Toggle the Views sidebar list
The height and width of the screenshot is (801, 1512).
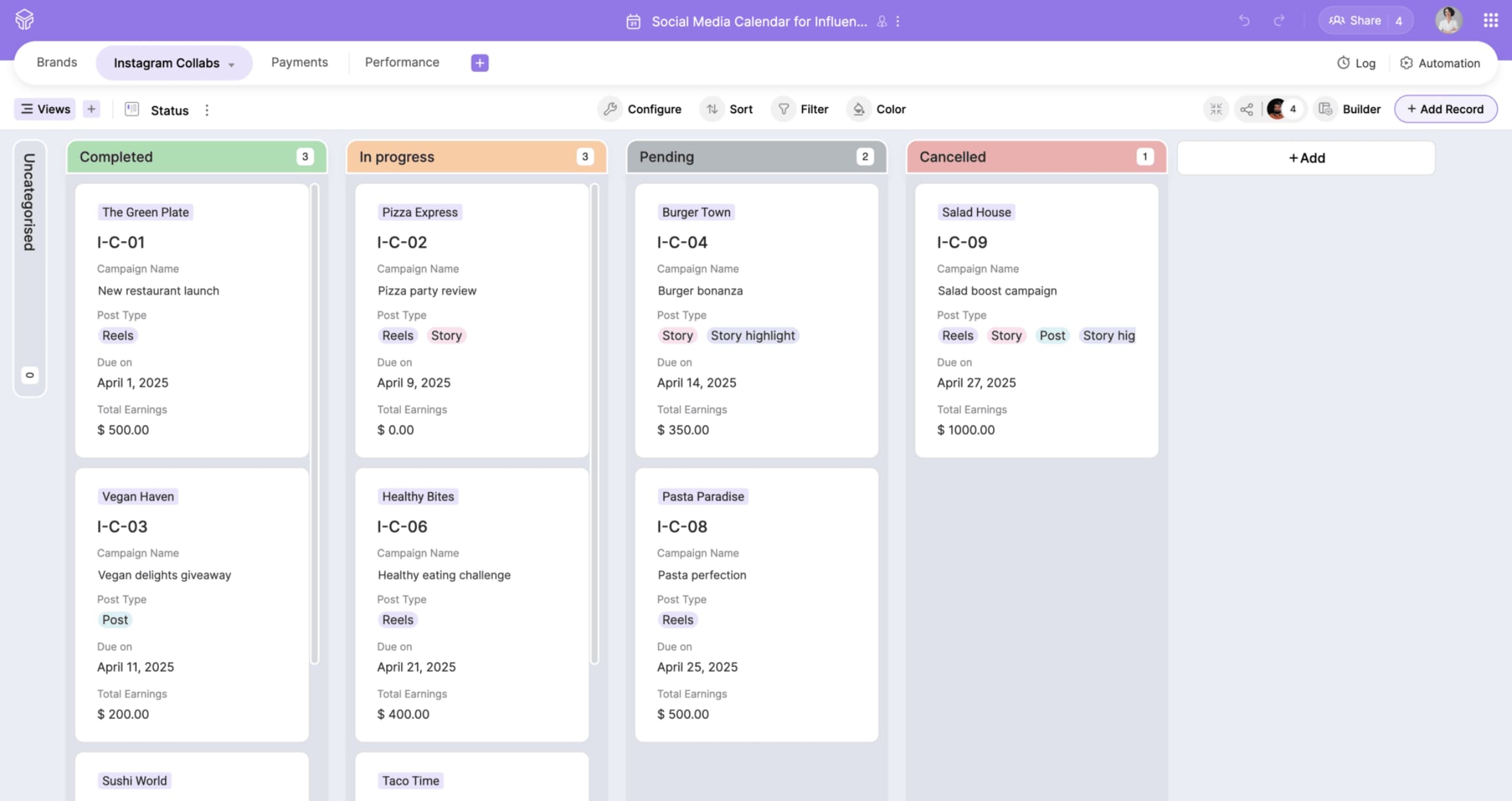point(45,109)
